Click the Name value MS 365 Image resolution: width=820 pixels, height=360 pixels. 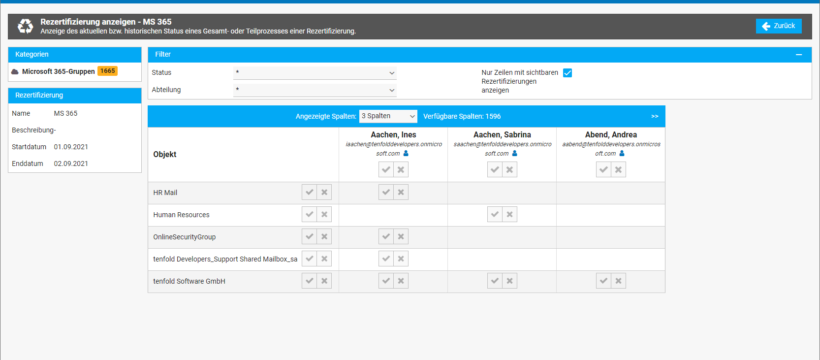[x=65, y=113]
